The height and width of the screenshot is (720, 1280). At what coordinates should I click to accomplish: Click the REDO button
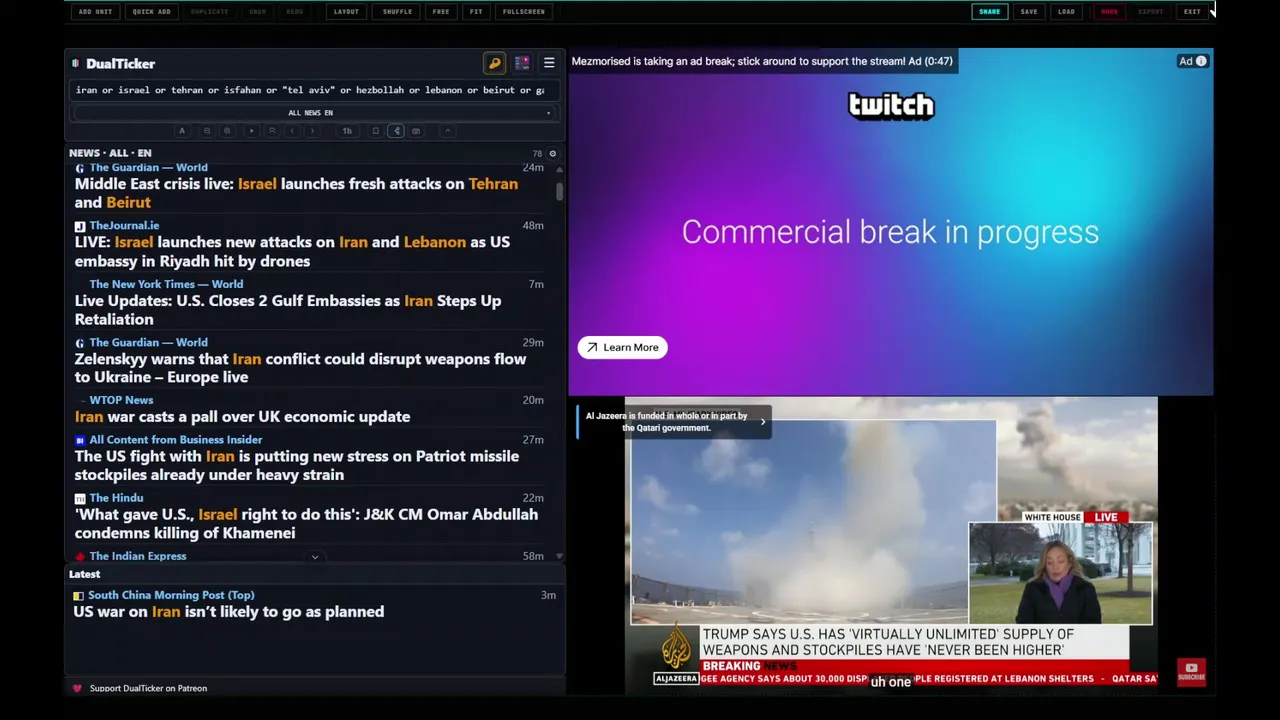click(x=295, y=12)
